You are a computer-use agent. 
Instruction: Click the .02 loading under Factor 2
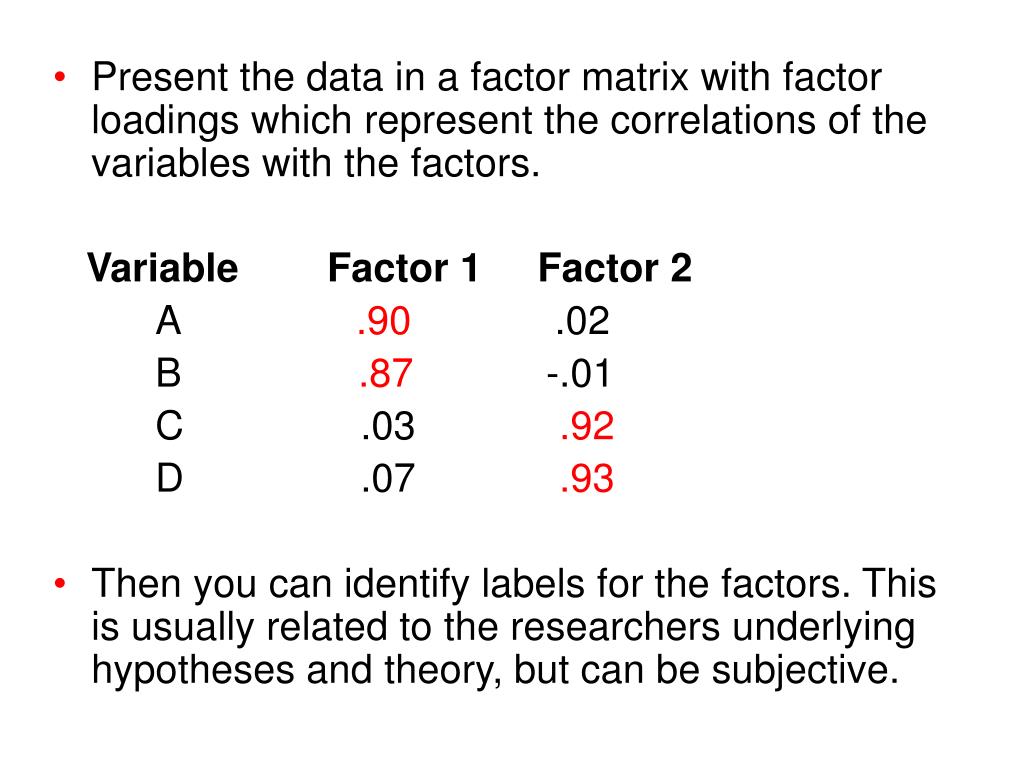tap(583, 321)
